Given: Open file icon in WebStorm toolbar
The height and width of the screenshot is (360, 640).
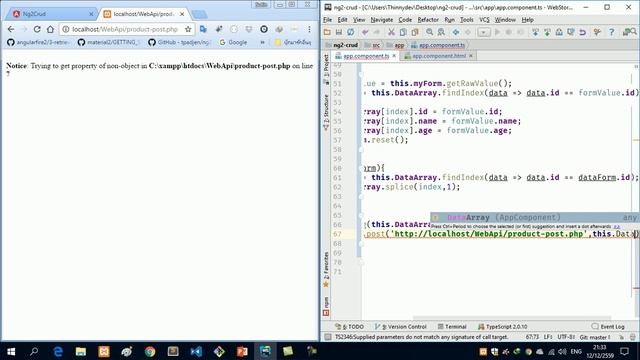Looking at the screenshot, I should (327, 32).
